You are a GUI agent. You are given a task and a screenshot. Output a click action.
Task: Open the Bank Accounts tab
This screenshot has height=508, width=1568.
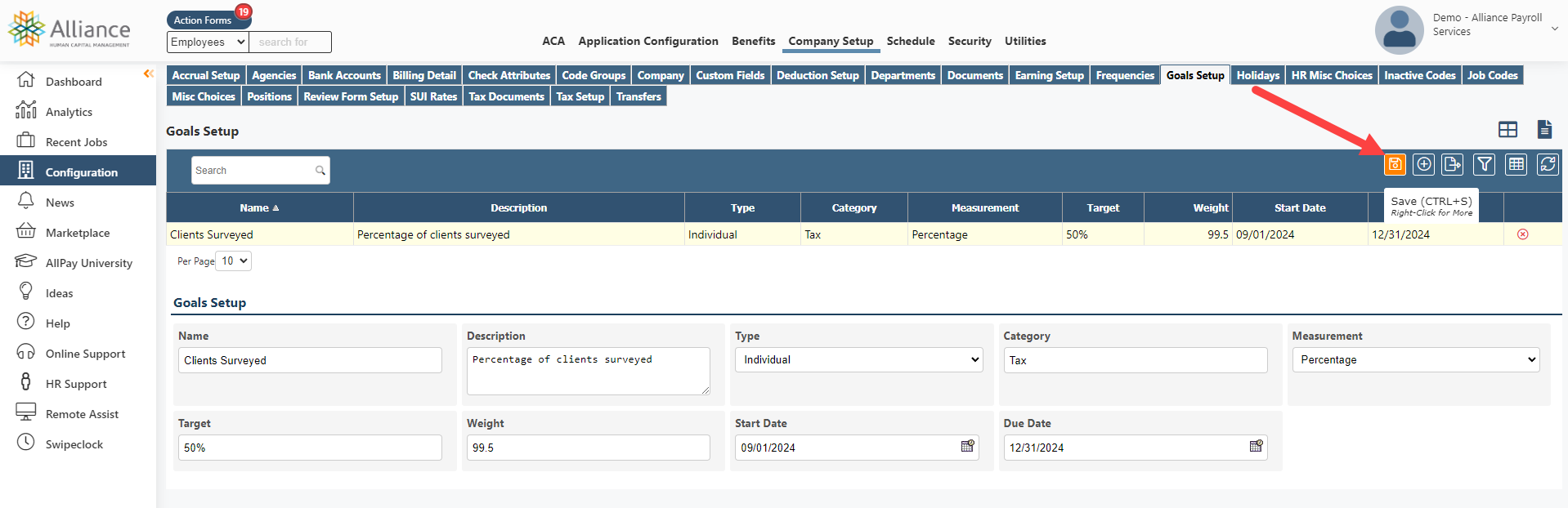[344, 75]
